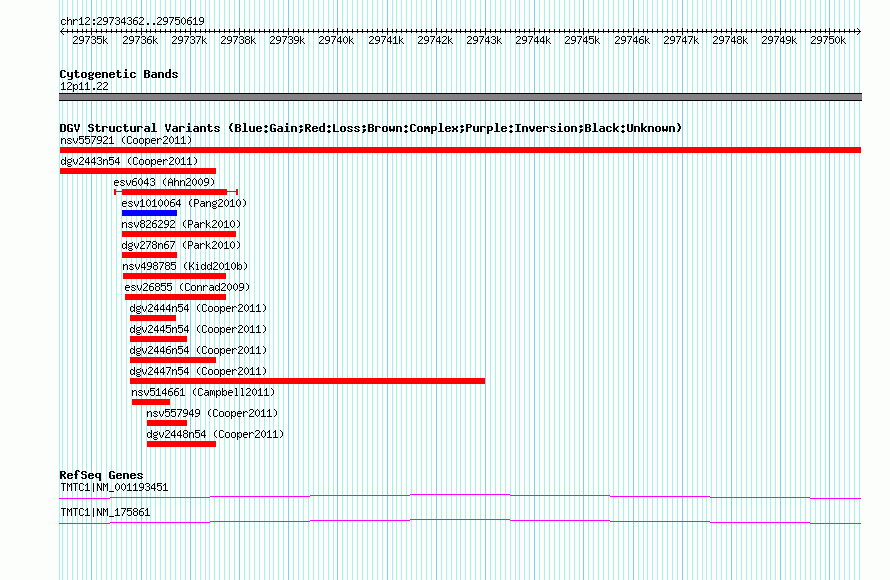Open the TMTC1|NM_175861 gene label
The image size is (890, 580).
point(105,512)
